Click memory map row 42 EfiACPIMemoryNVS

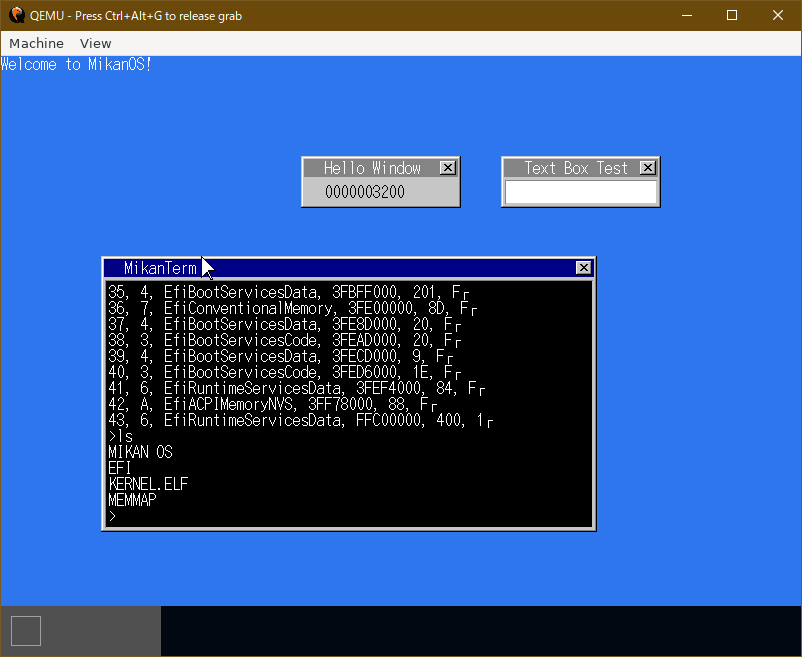(273, 404)
